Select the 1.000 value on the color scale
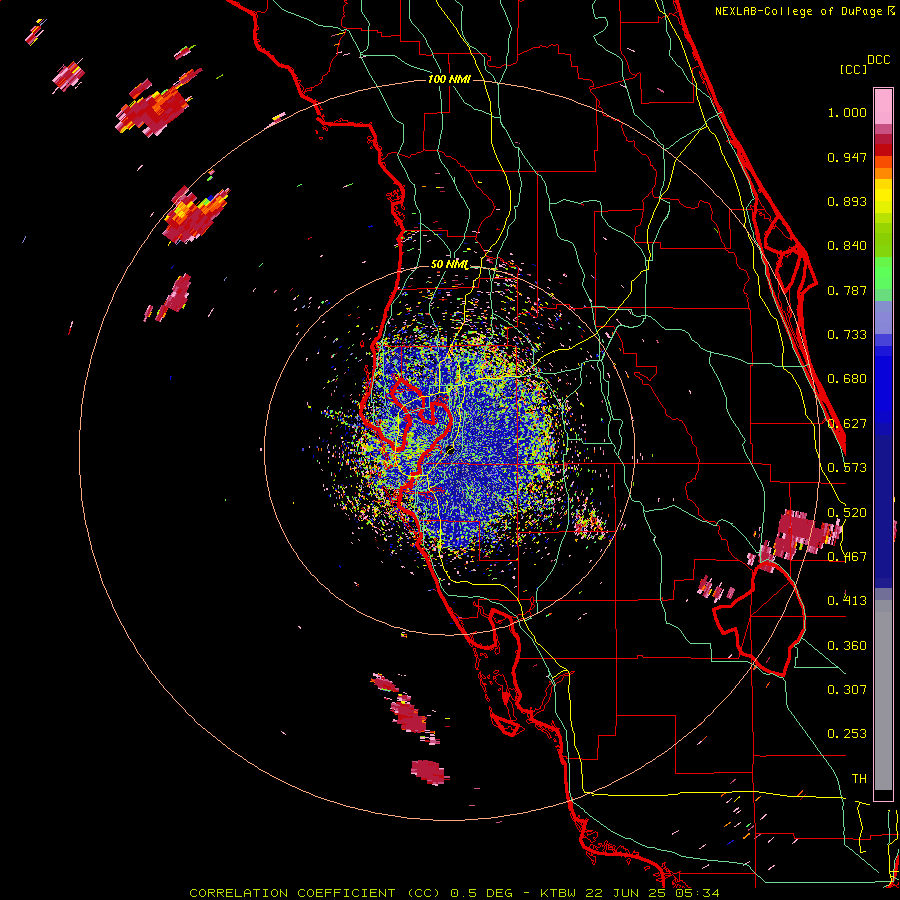The height and width of the screenshot is (900, 900). (x=847, y=112)
